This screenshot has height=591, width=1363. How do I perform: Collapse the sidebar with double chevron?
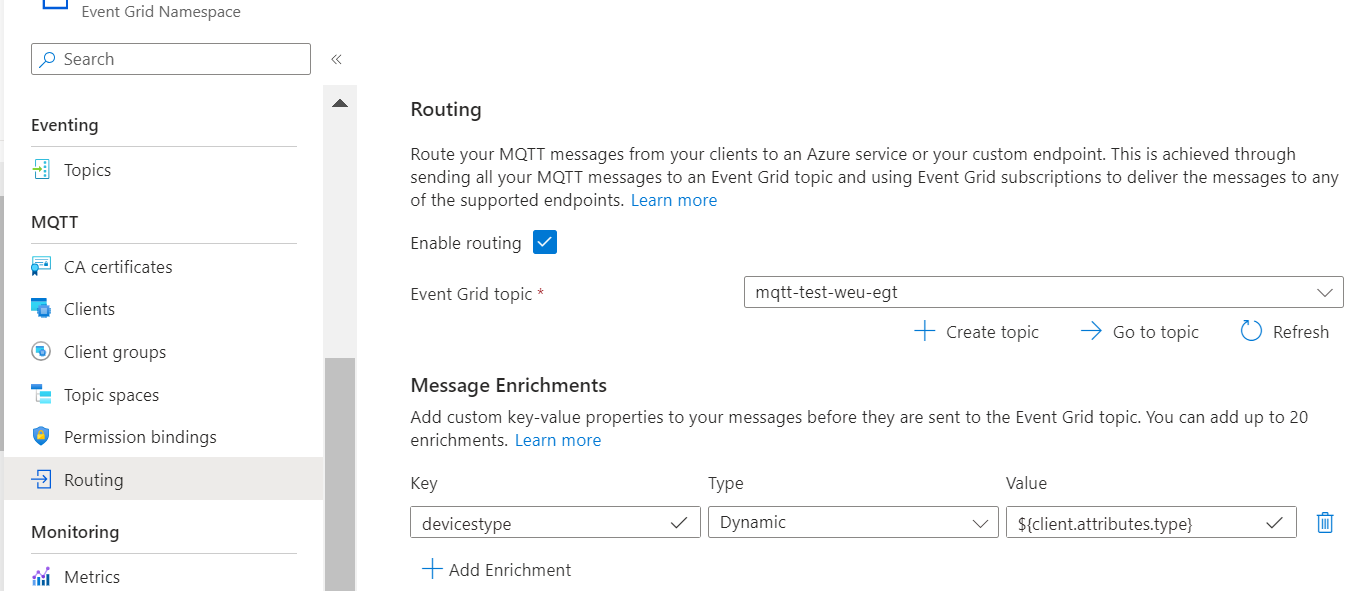click(x=337, y=59)
